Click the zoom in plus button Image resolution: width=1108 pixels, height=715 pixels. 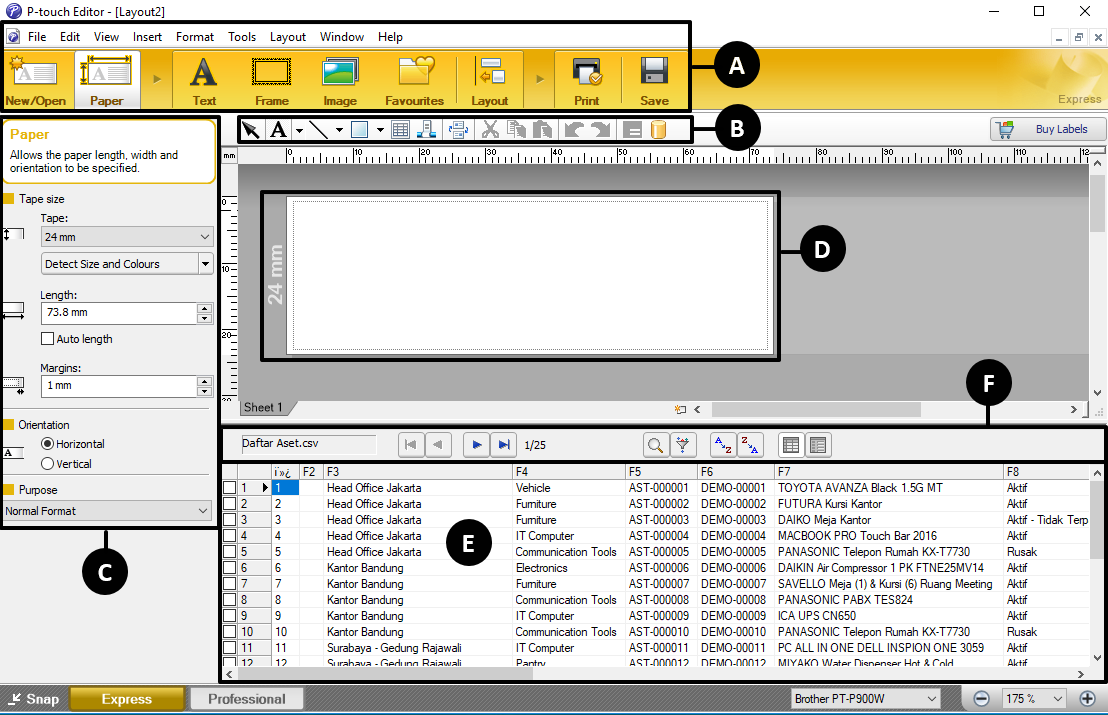pyautogui.click(x=1088, y=698)
